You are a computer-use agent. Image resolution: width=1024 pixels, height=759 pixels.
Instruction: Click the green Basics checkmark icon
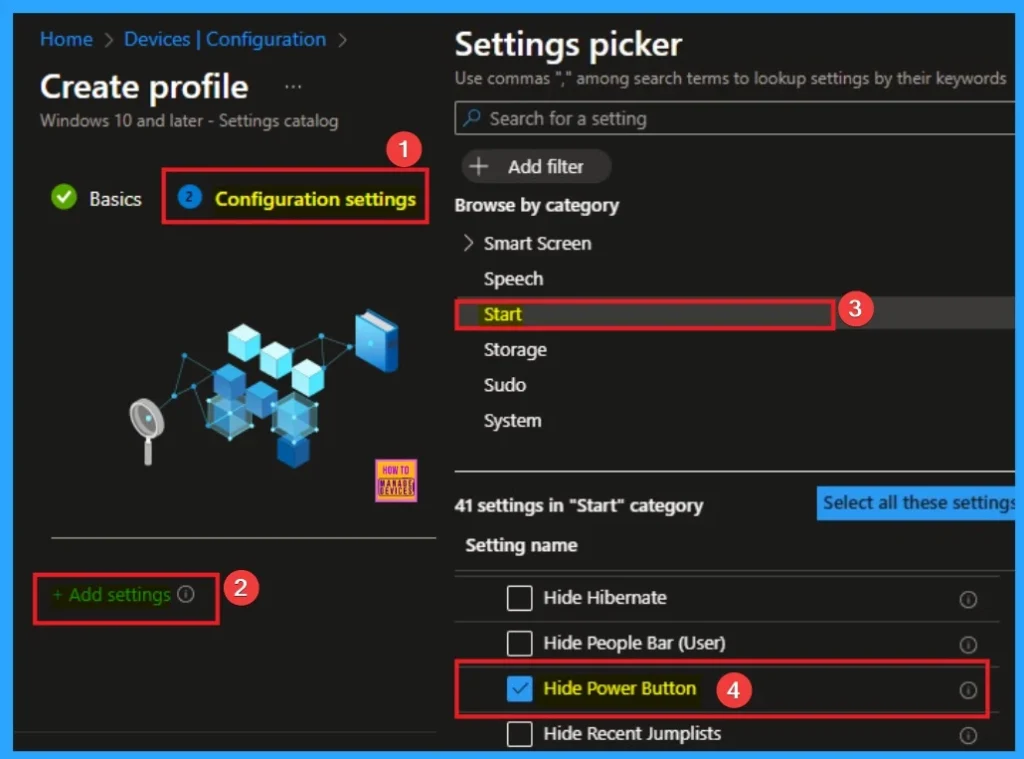click(x=64, y=197)
